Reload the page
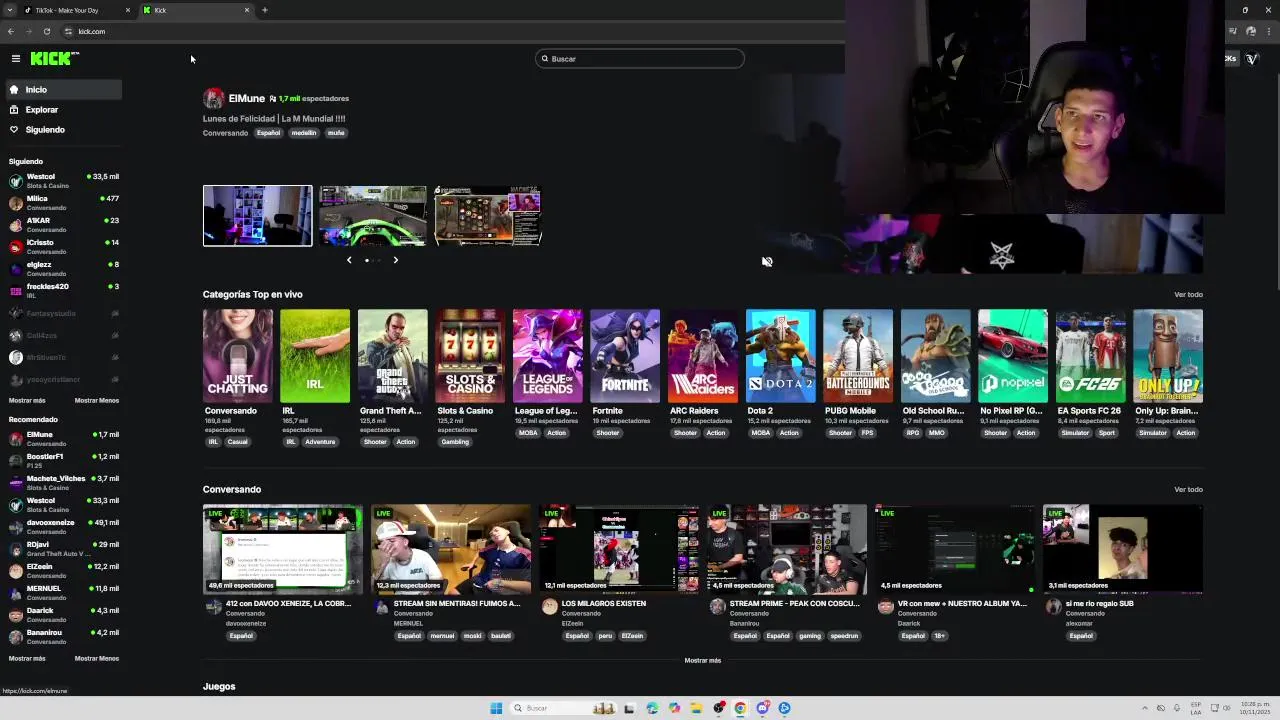Screen dimensions: 1280x720 [47, 31]
